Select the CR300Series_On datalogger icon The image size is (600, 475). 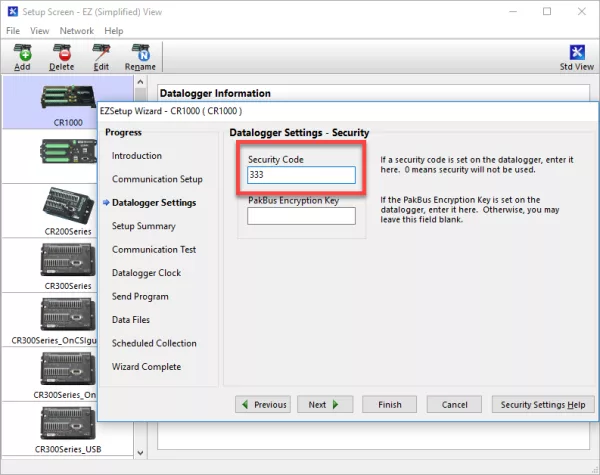68,369
